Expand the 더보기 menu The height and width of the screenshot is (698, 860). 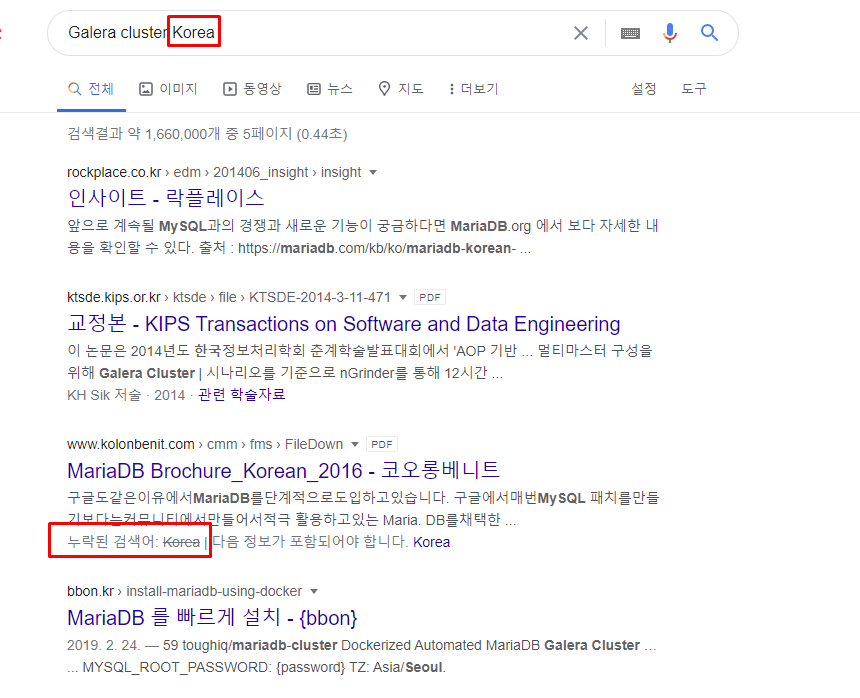(473, 89)
